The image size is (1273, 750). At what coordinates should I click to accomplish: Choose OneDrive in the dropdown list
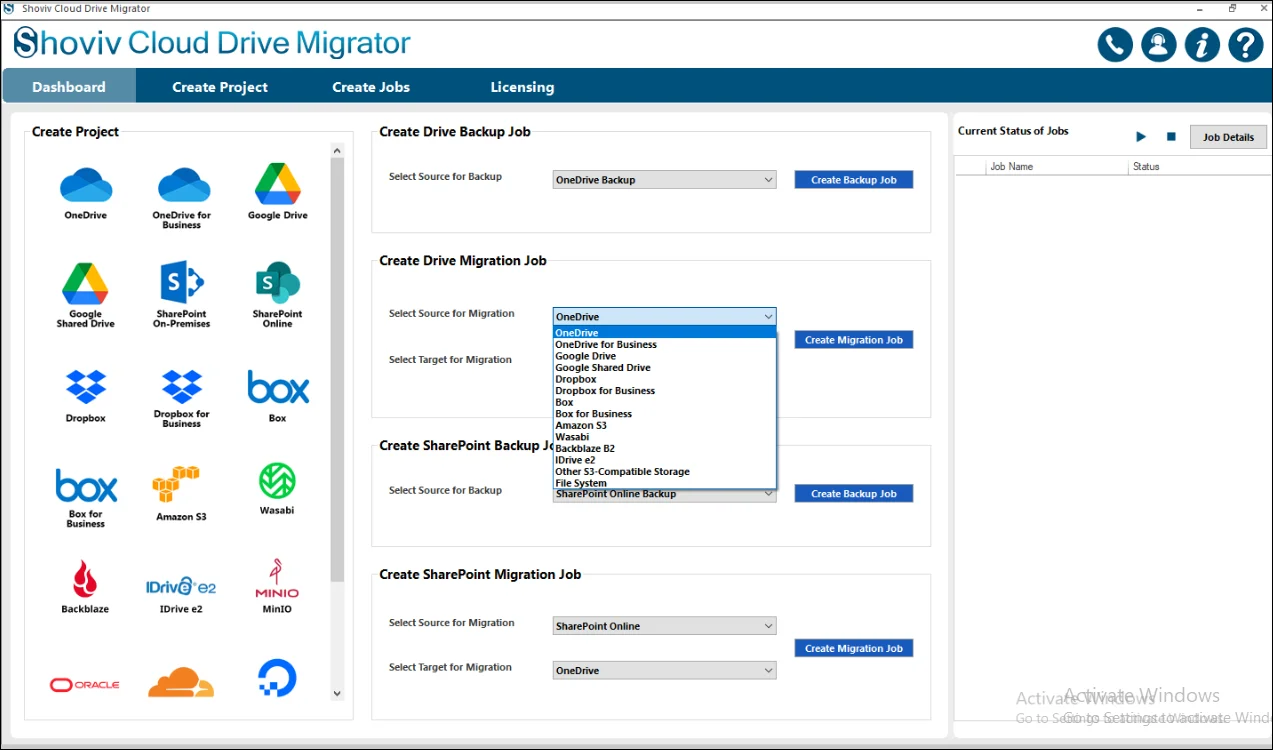coord(665,333)
